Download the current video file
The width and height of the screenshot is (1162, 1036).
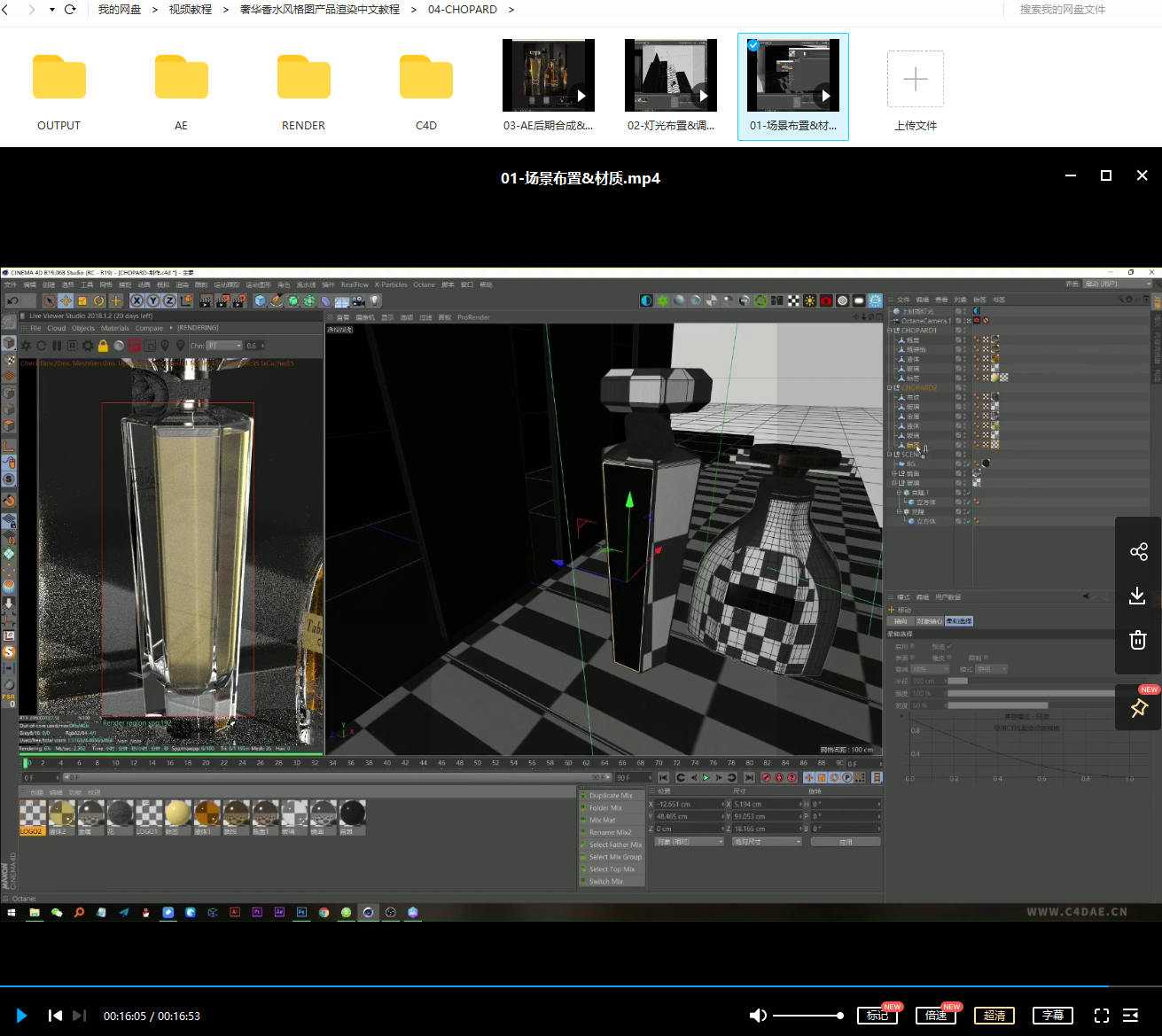click(x=1138, y=596)
